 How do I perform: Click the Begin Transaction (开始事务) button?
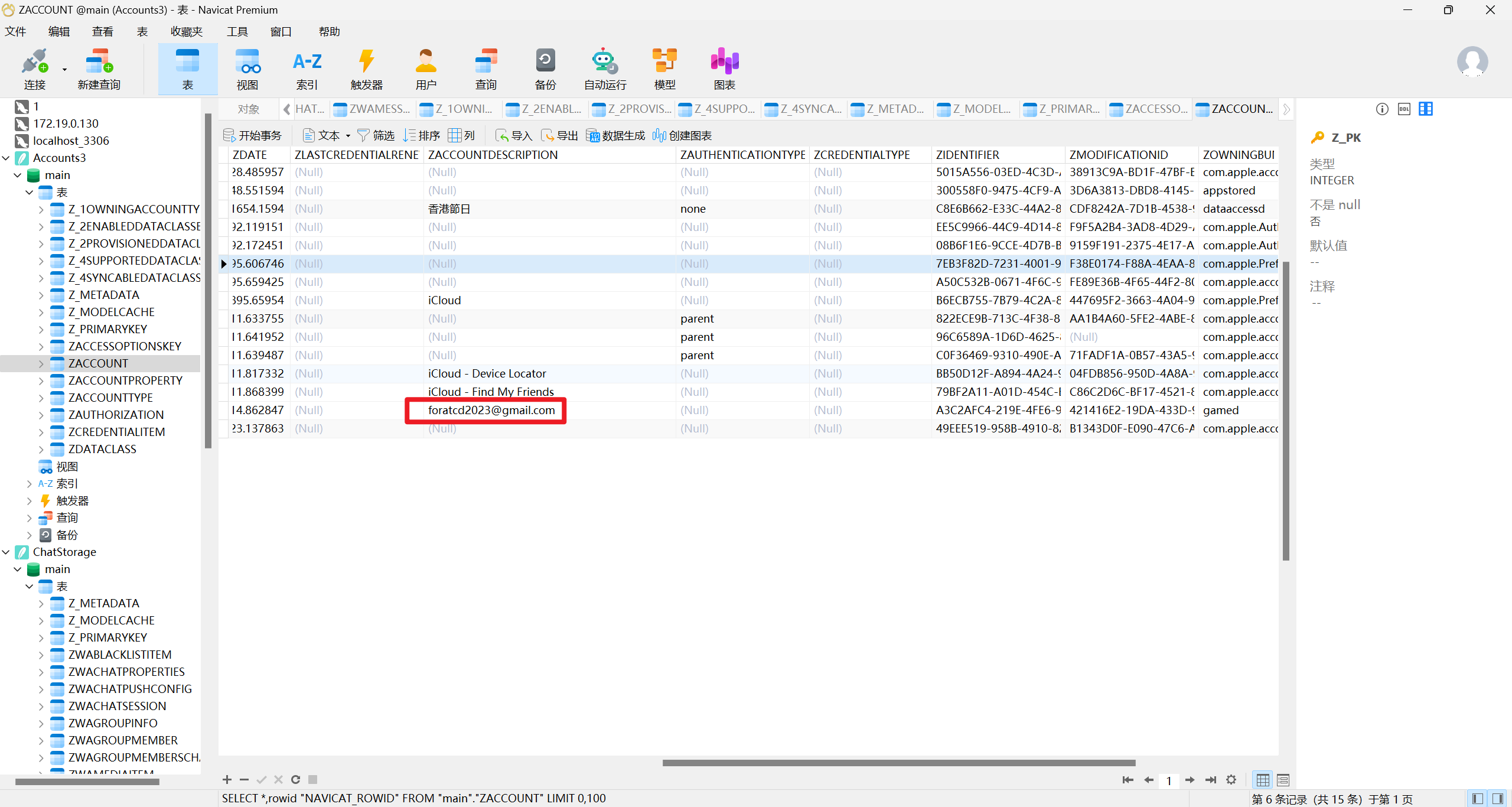253,136
